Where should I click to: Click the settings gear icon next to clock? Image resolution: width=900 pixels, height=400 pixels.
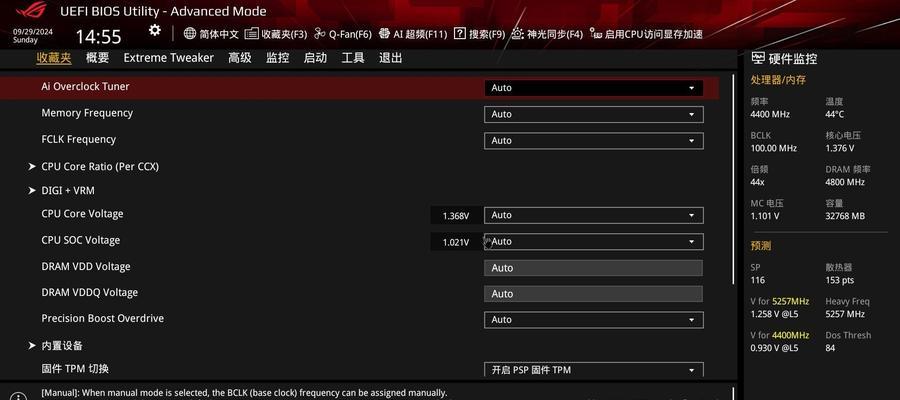point(154,30)
